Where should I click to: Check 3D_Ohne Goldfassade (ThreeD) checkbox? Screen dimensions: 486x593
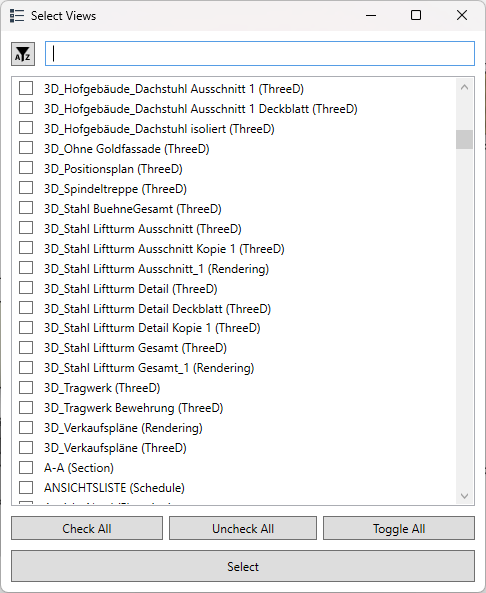pyautogui.click(x=26, y=147)
